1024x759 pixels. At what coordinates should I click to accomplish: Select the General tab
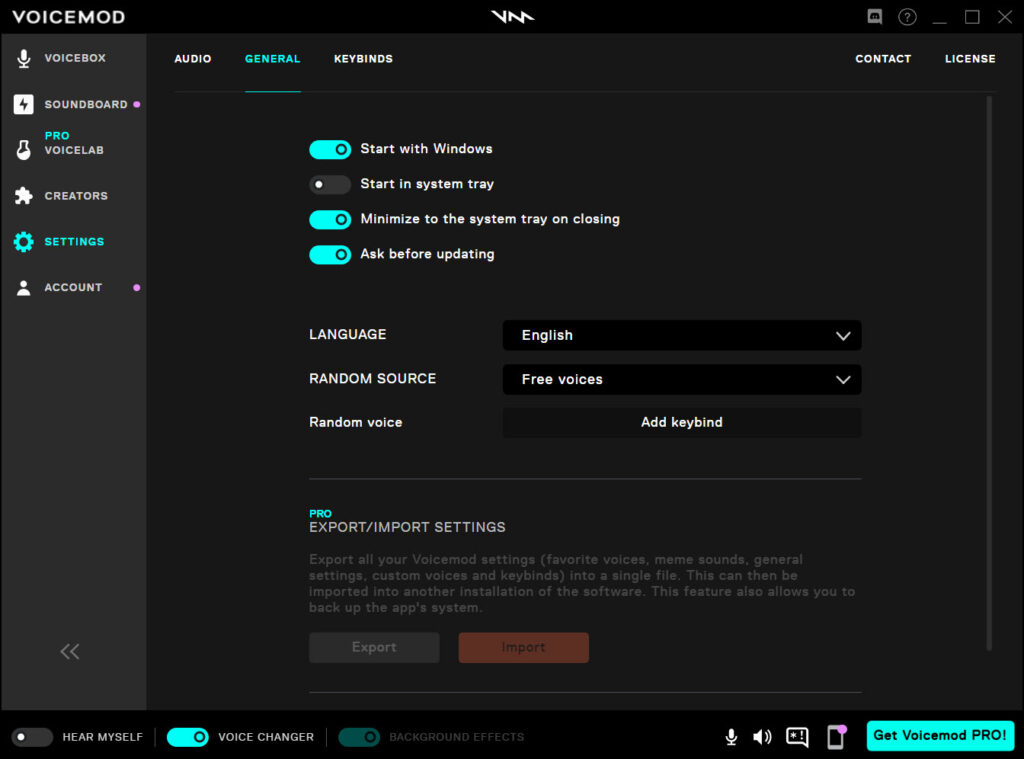pyautogui.click(x=272, y=59)
